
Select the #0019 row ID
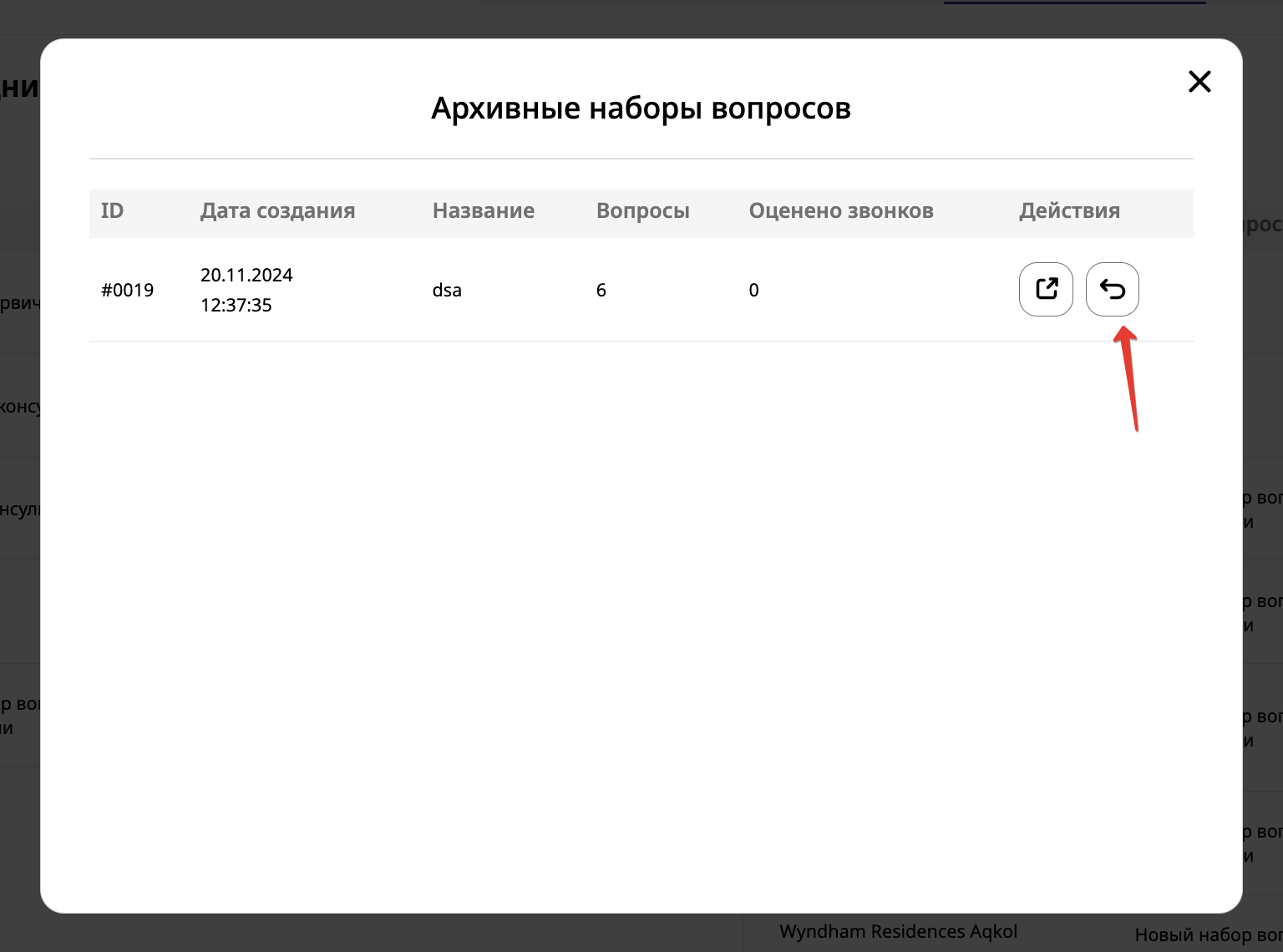127,291
